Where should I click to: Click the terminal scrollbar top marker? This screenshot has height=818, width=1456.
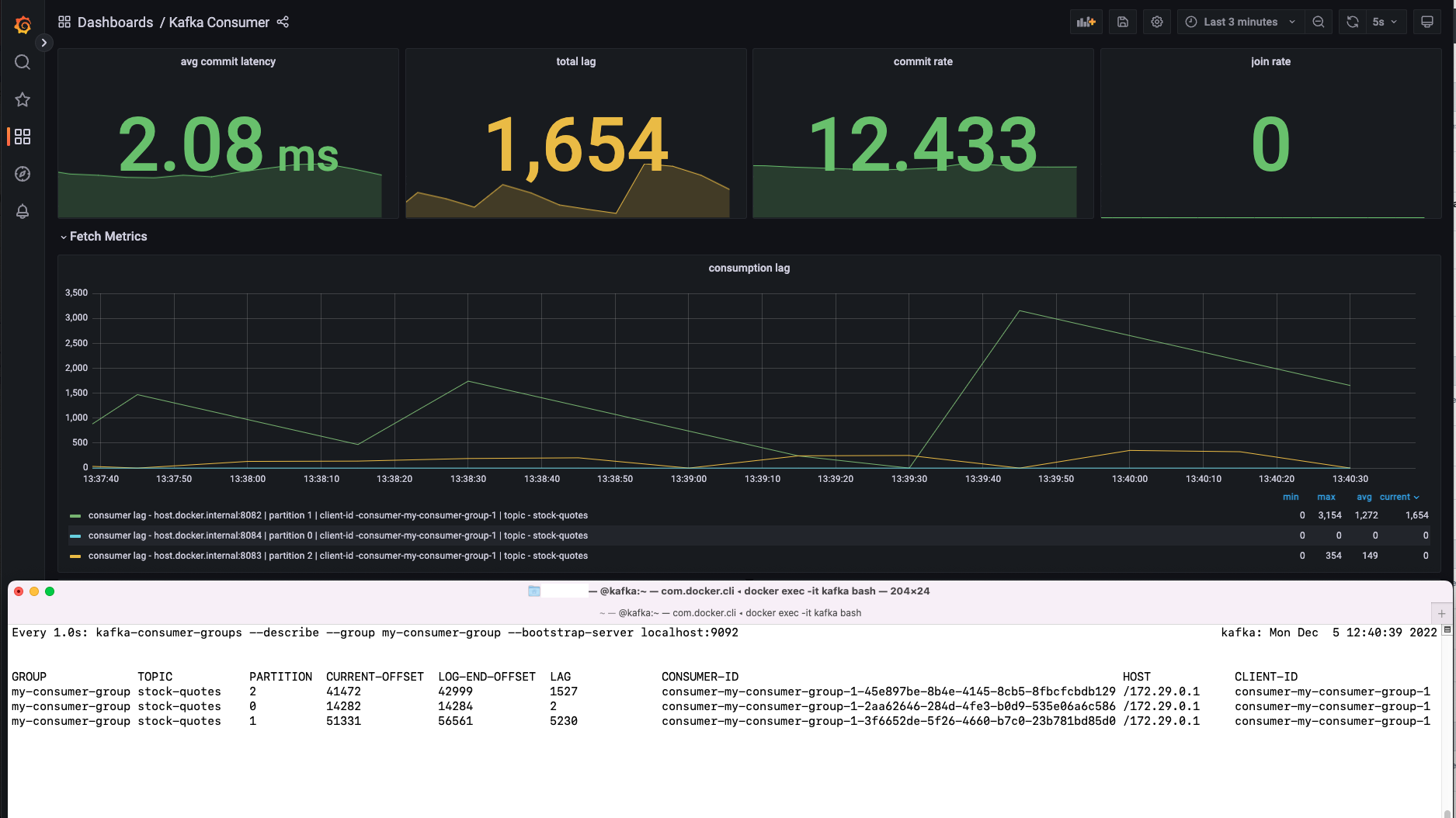[1447, 629]
